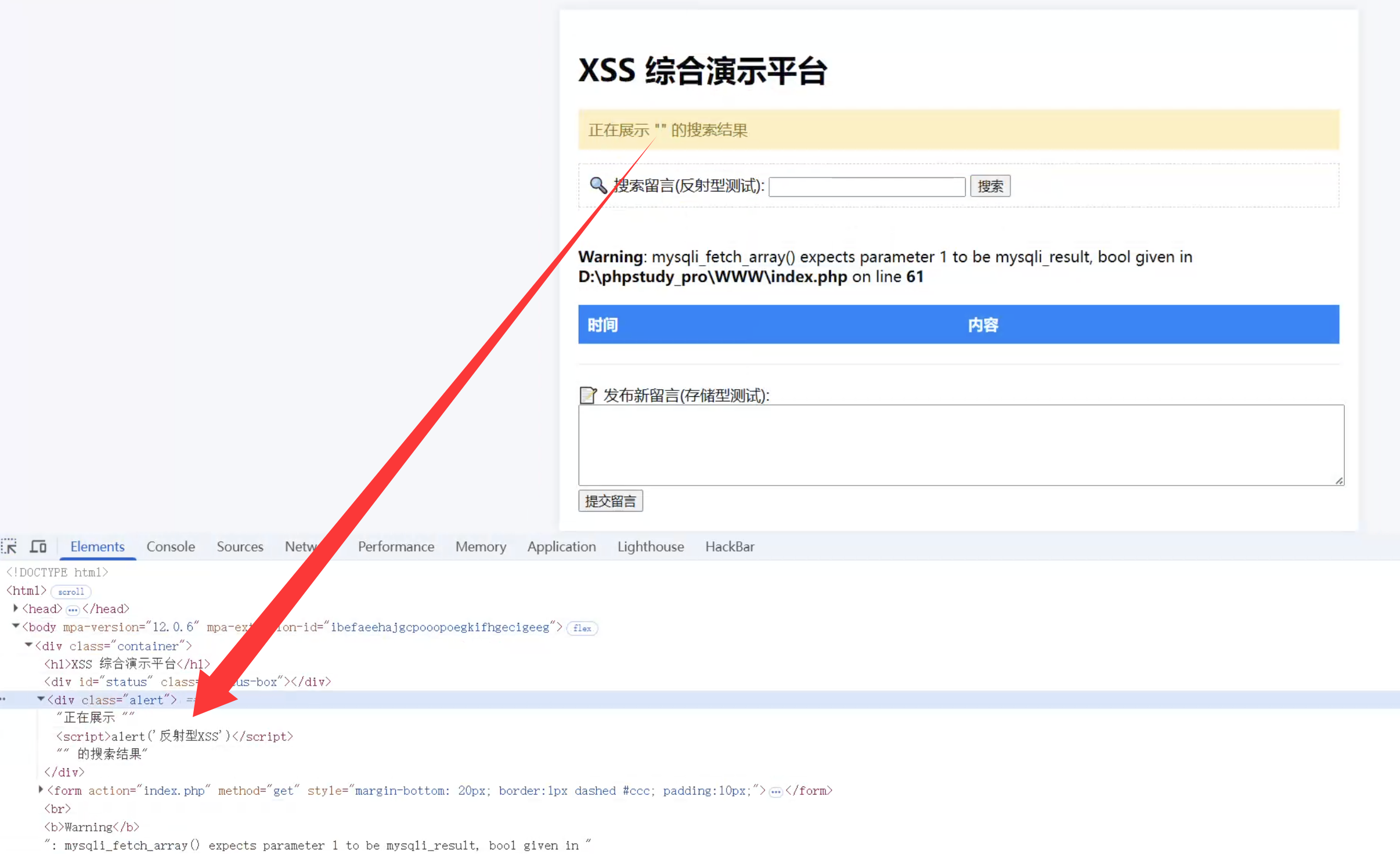
Task: Open the Memory tab
Action: coord(481,547)
